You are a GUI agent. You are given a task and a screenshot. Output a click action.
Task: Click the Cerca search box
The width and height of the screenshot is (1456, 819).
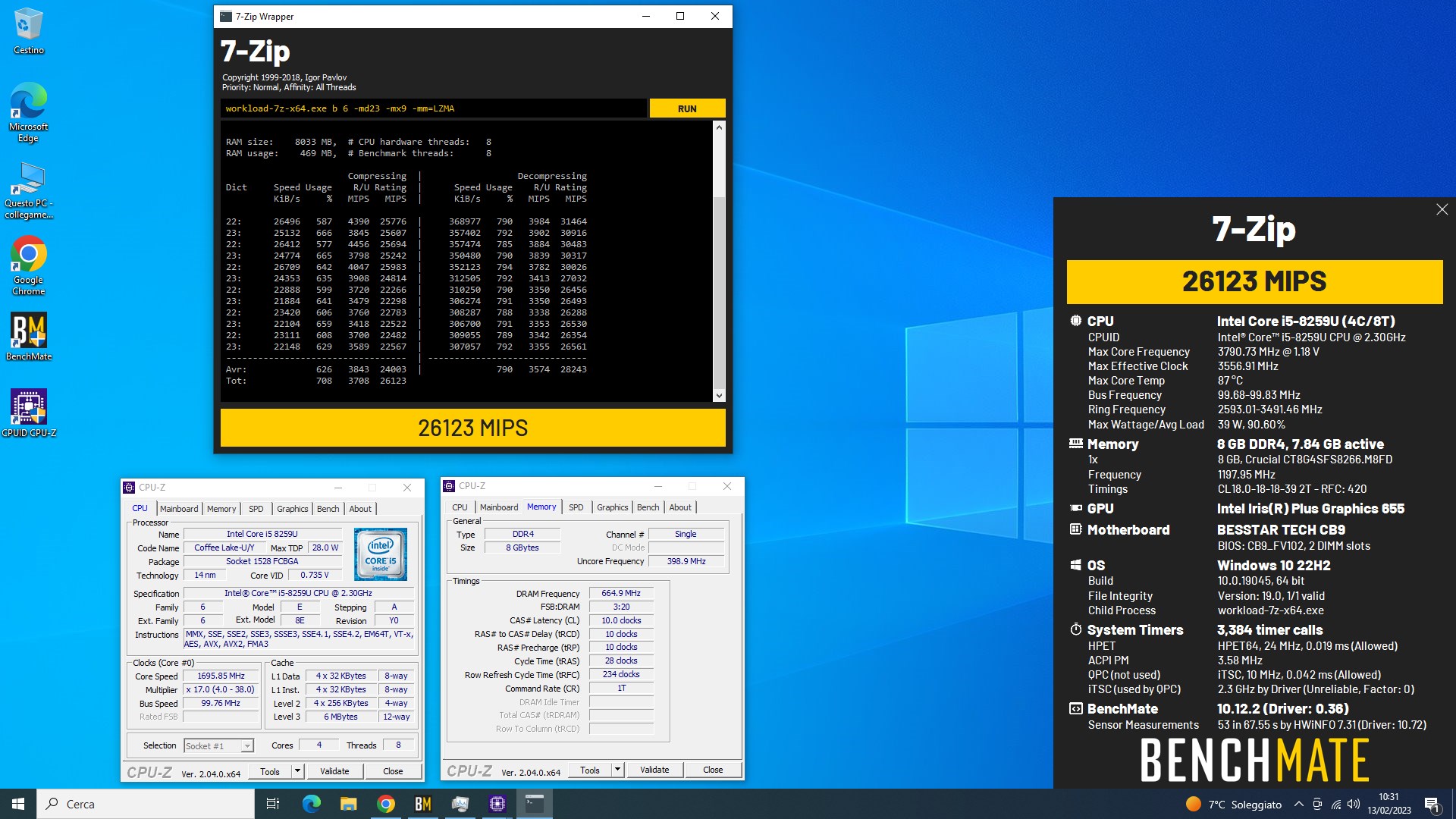point(146,804)
